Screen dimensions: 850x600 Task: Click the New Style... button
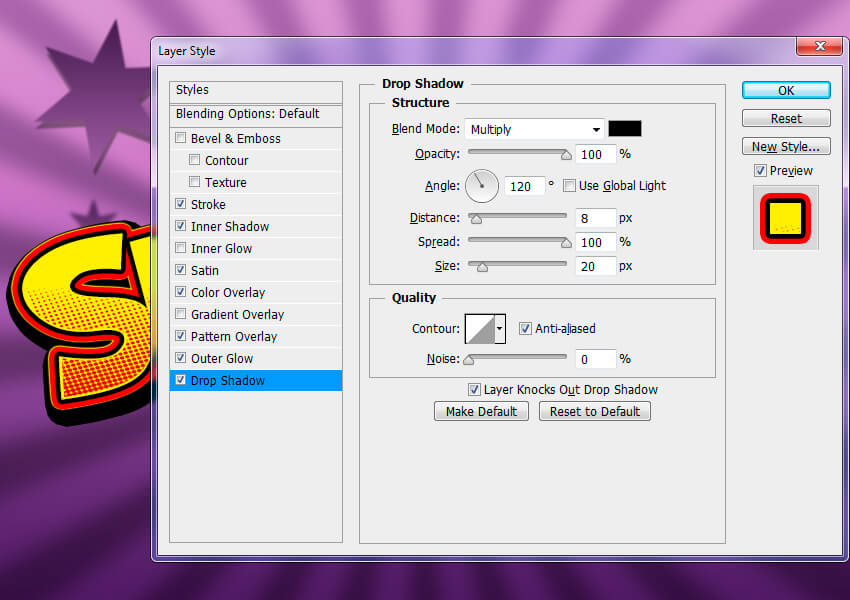pos(785,146)
